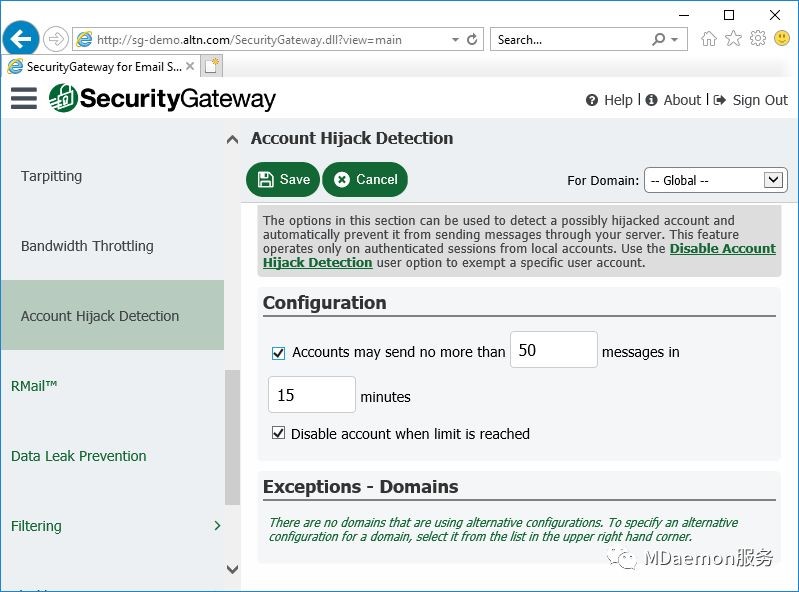Expand the Filtering menu chevron

click(218, 525)
